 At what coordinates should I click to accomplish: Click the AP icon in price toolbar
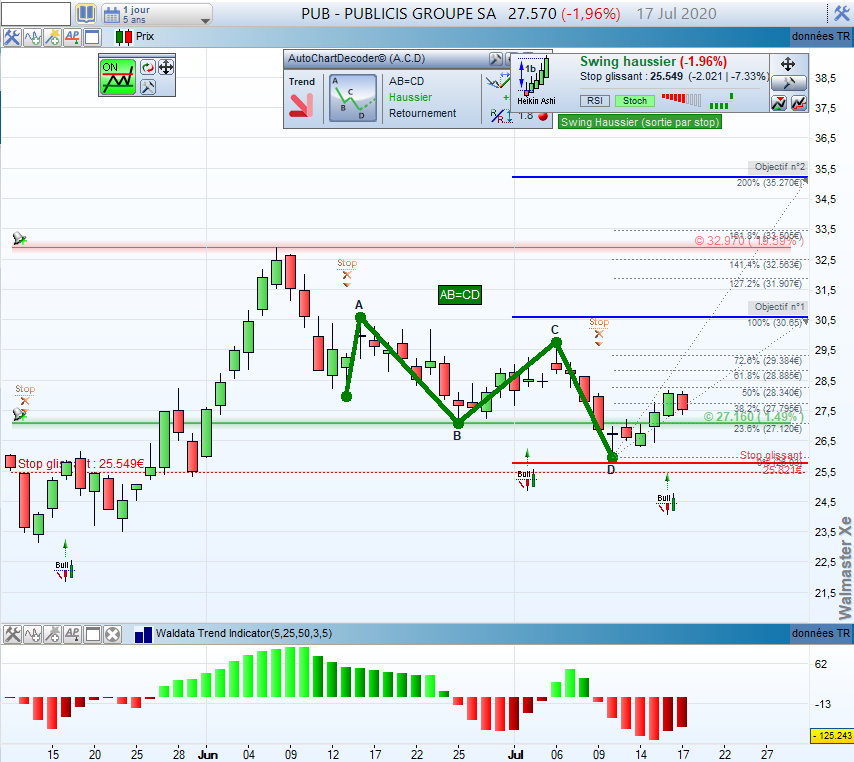pos(72,37)
